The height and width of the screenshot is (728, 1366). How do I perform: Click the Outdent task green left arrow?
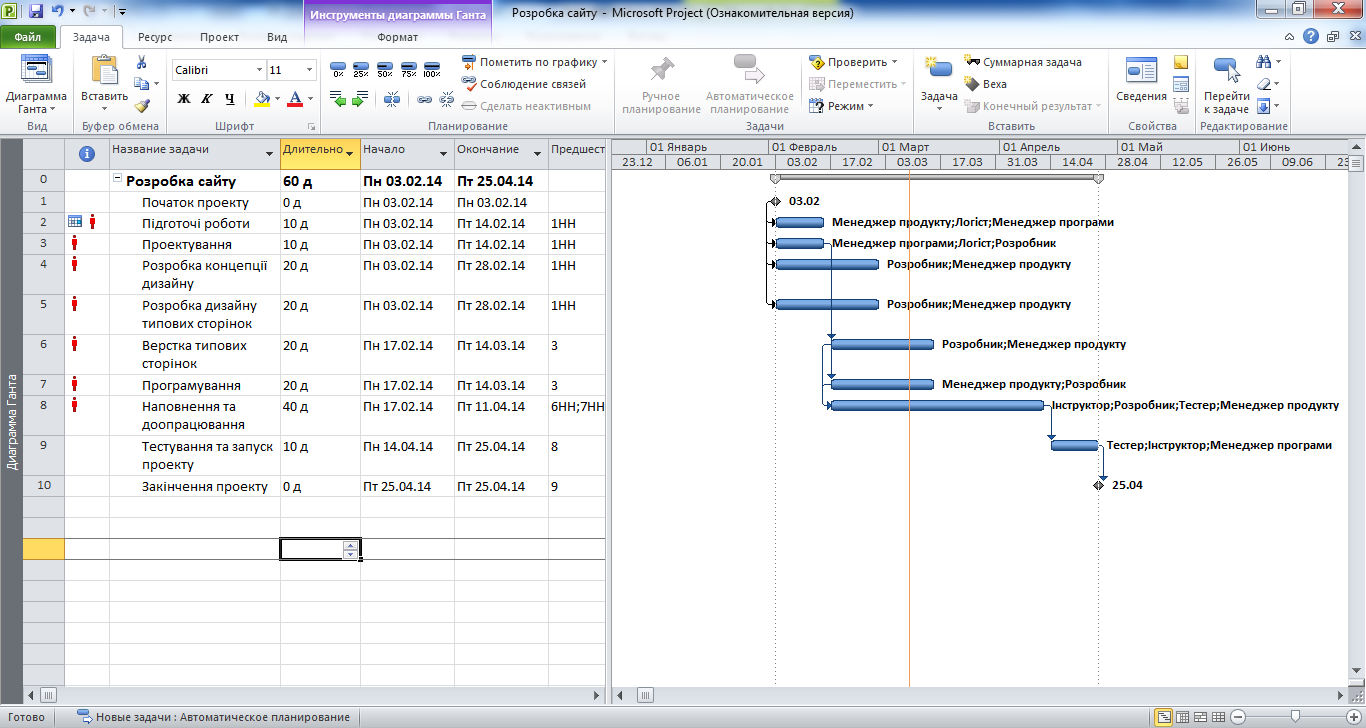tap(338, 99)
